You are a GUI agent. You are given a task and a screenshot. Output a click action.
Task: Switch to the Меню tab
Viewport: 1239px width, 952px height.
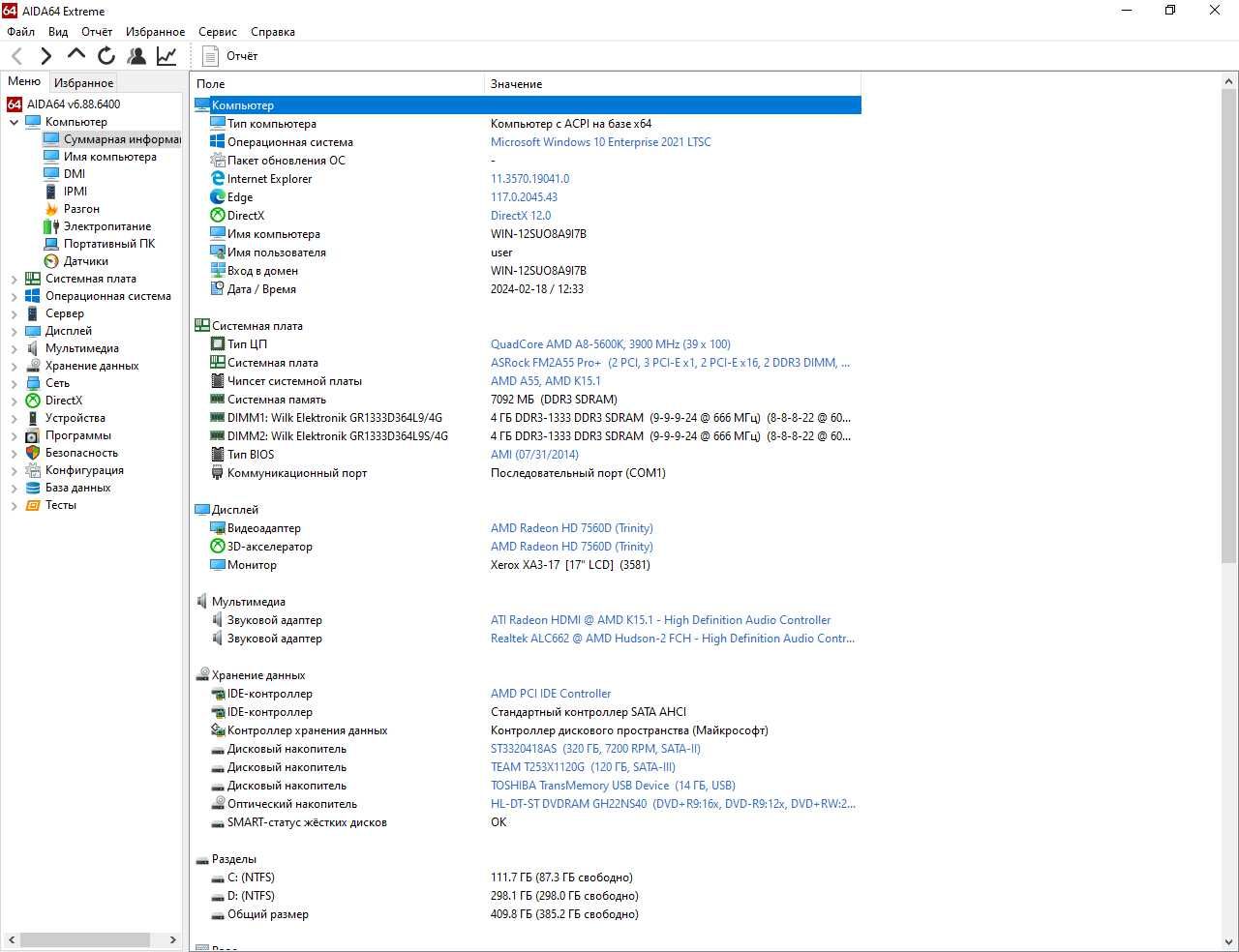click(24, 82)
